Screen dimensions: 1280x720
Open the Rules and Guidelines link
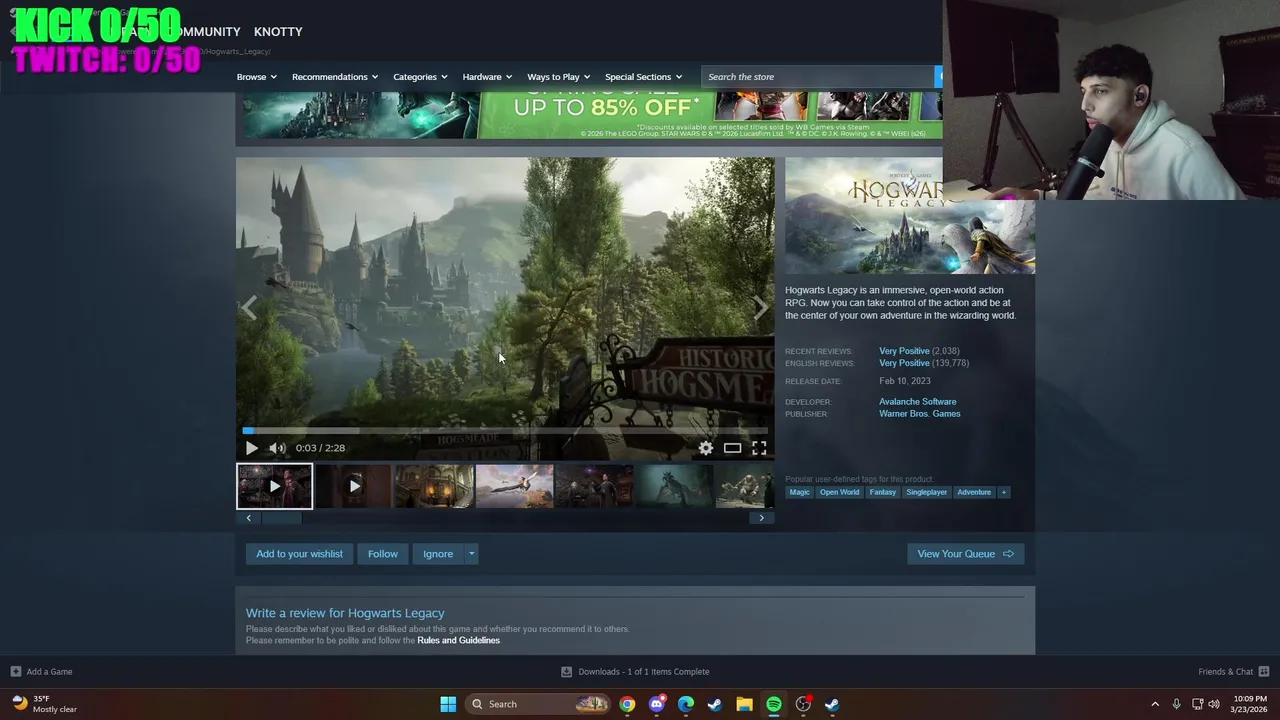pyautogui.click(x=458, y=640)
